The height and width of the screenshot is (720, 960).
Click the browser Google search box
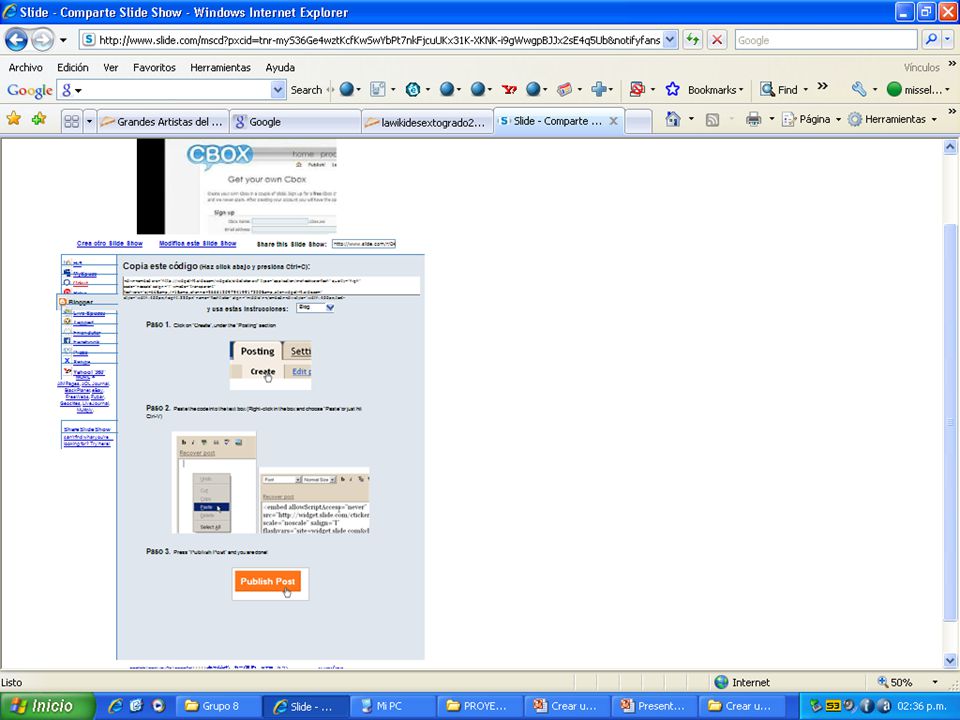click(826, 40)
